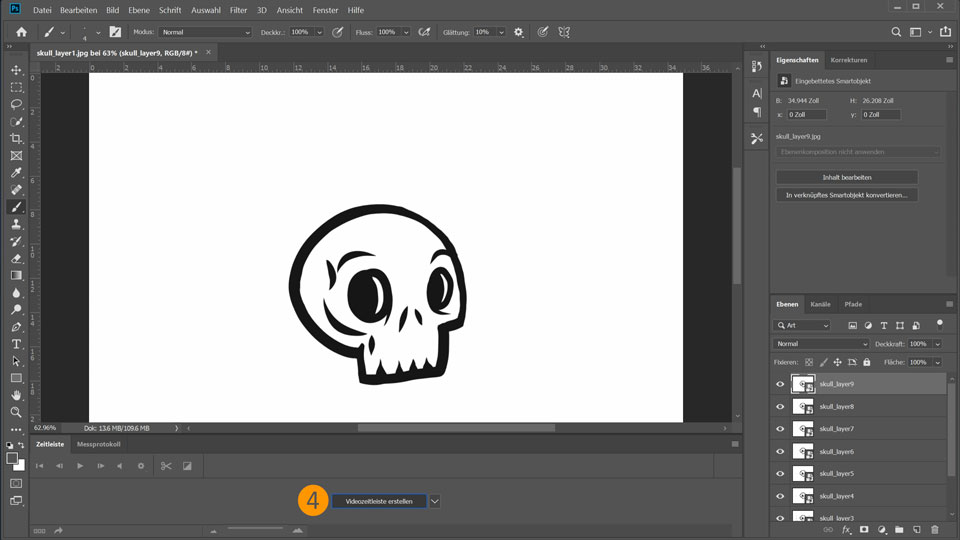Switch to the Kanäle tab
Image resolution: width=960 pixels, height=540 pixels.
(x=820, y=304)
